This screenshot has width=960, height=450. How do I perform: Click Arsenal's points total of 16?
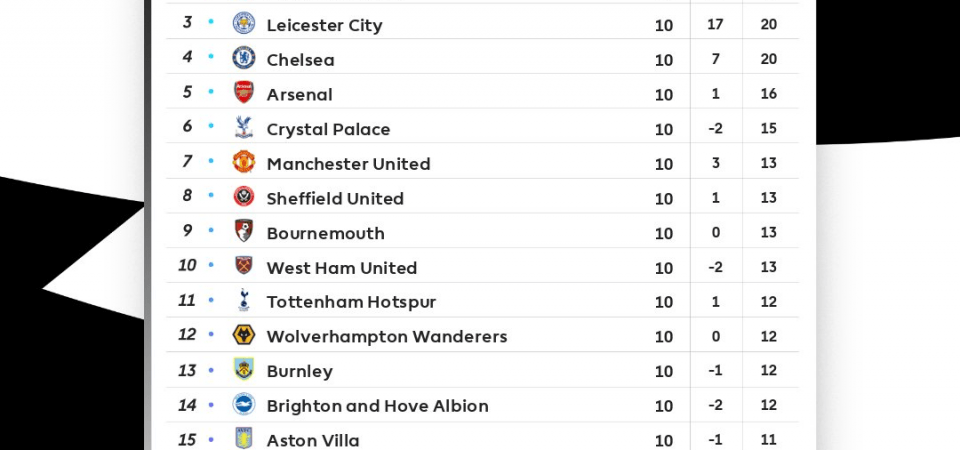(768, 94)
